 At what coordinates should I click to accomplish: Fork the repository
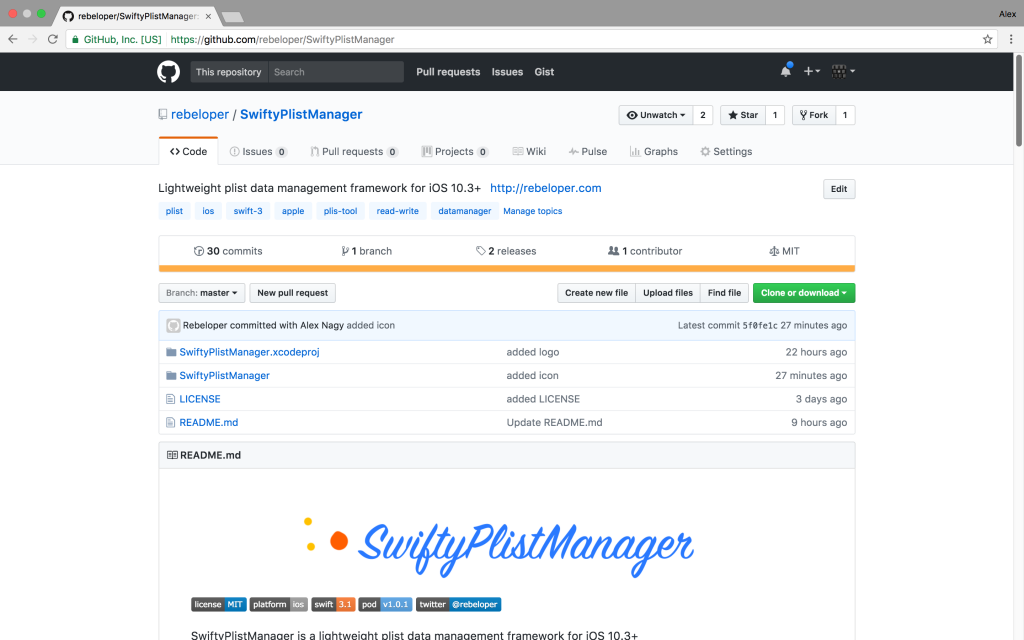point(814,115)
